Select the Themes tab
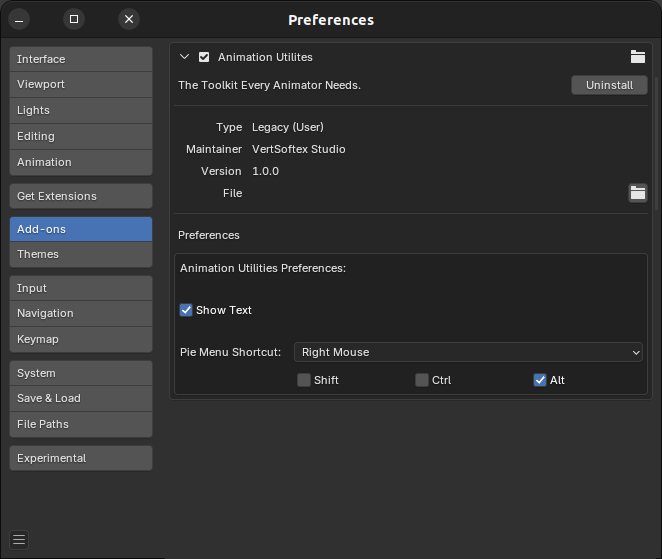 tap(81, 255)
